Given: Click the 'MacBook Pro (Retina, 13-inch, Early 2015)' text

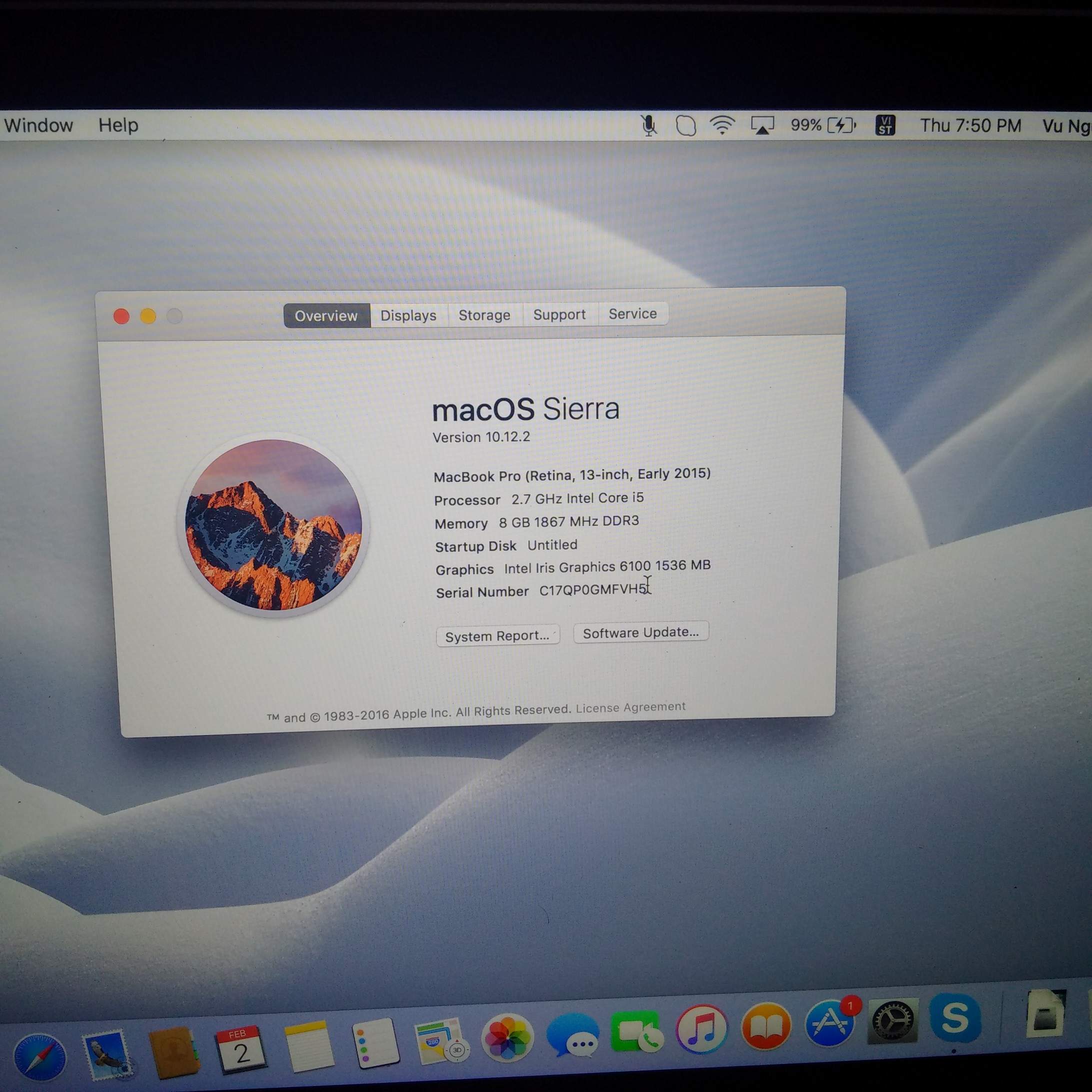Looking at the screenshot, I should pos(572,475).
